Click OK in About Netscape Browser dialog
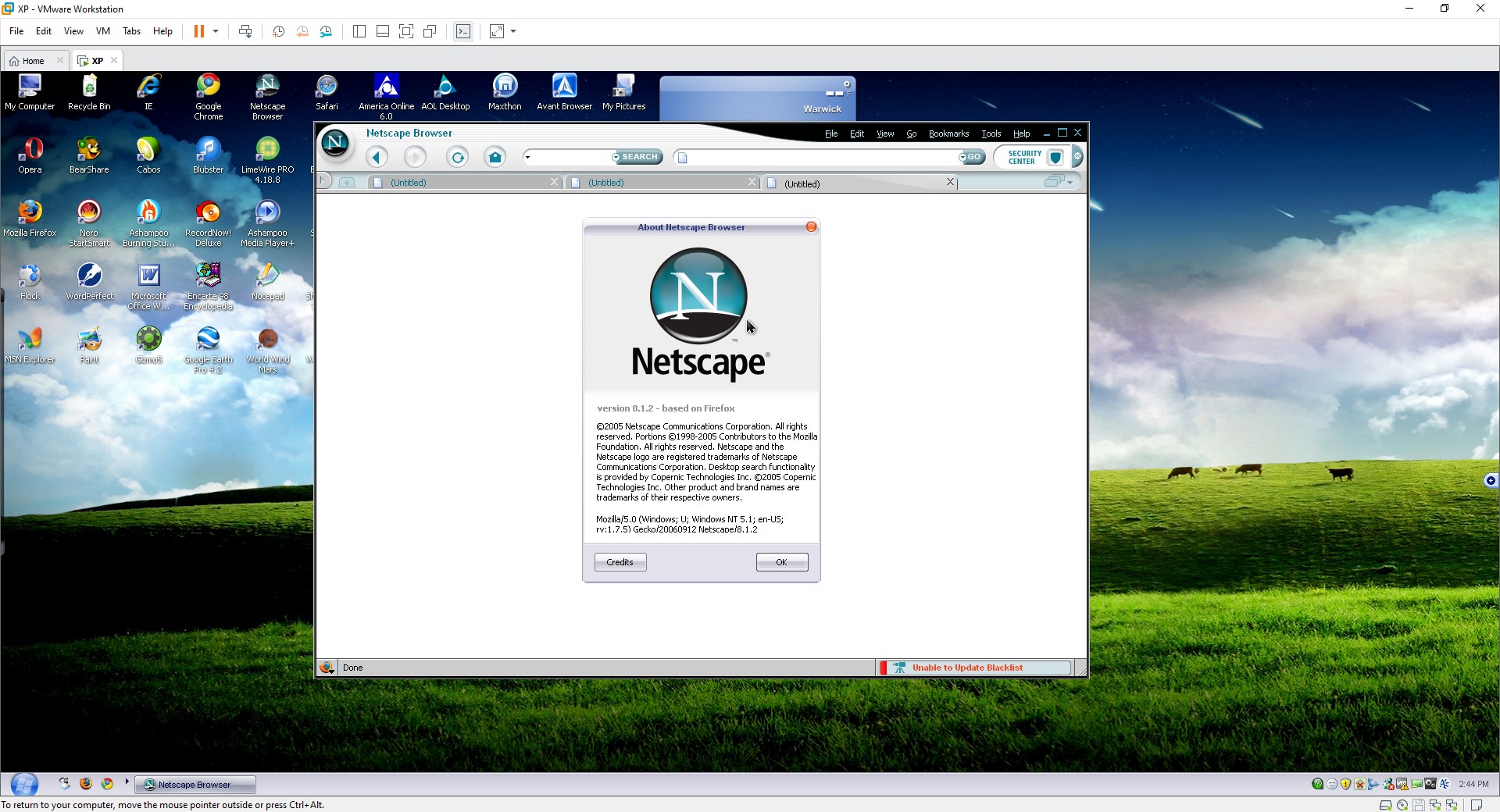 click(x=782, y=562)
